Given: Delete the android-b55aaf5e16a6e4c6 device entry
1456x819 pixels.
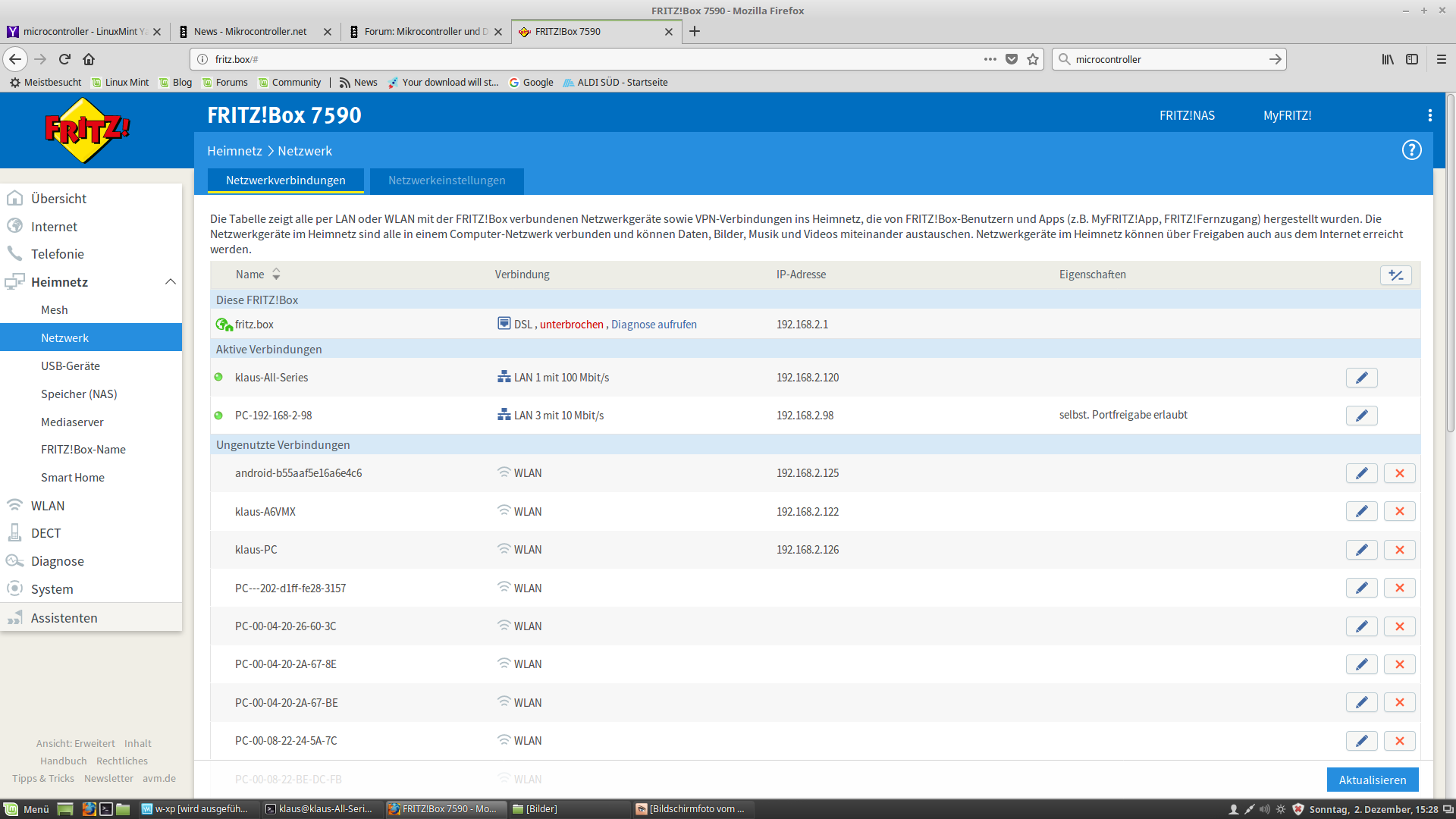Looking at the screenshot, I should (x=1399, y=473).
